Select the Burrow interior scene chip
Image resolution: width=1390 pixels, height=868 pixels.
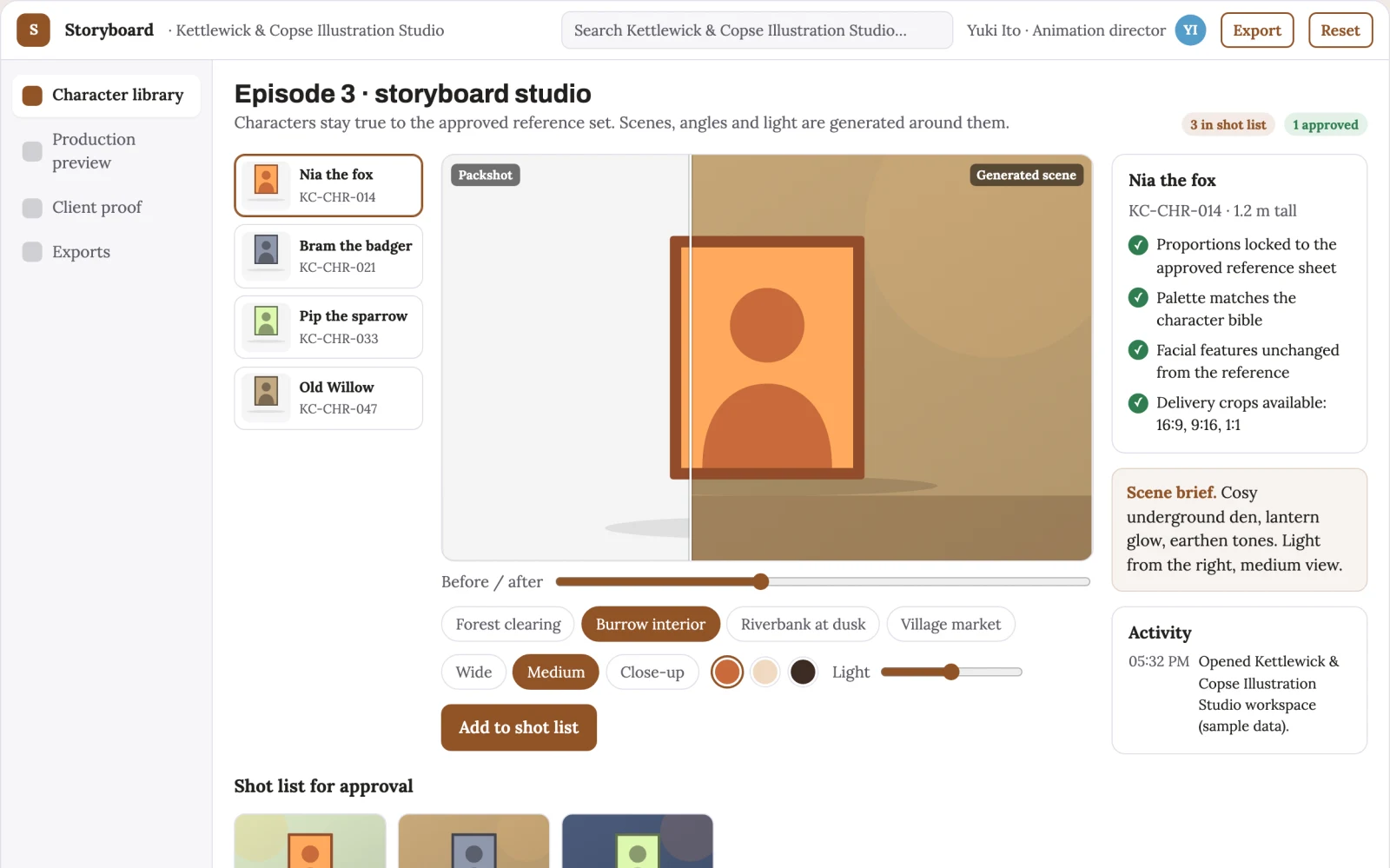(651, 625)
